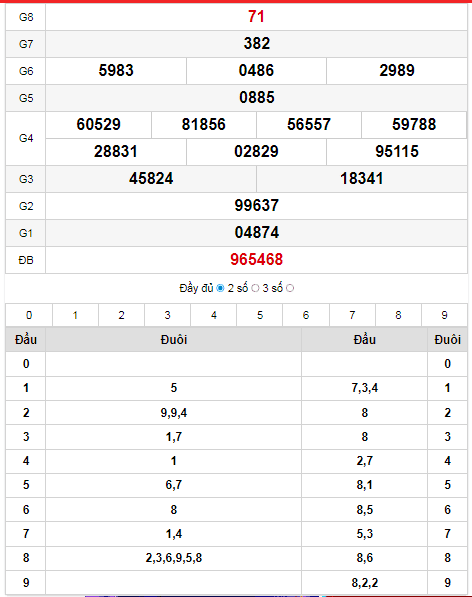This screenshot has width=472, height=597.
Task: Click the G2 prize number 99637
Action: click(257, 206)
